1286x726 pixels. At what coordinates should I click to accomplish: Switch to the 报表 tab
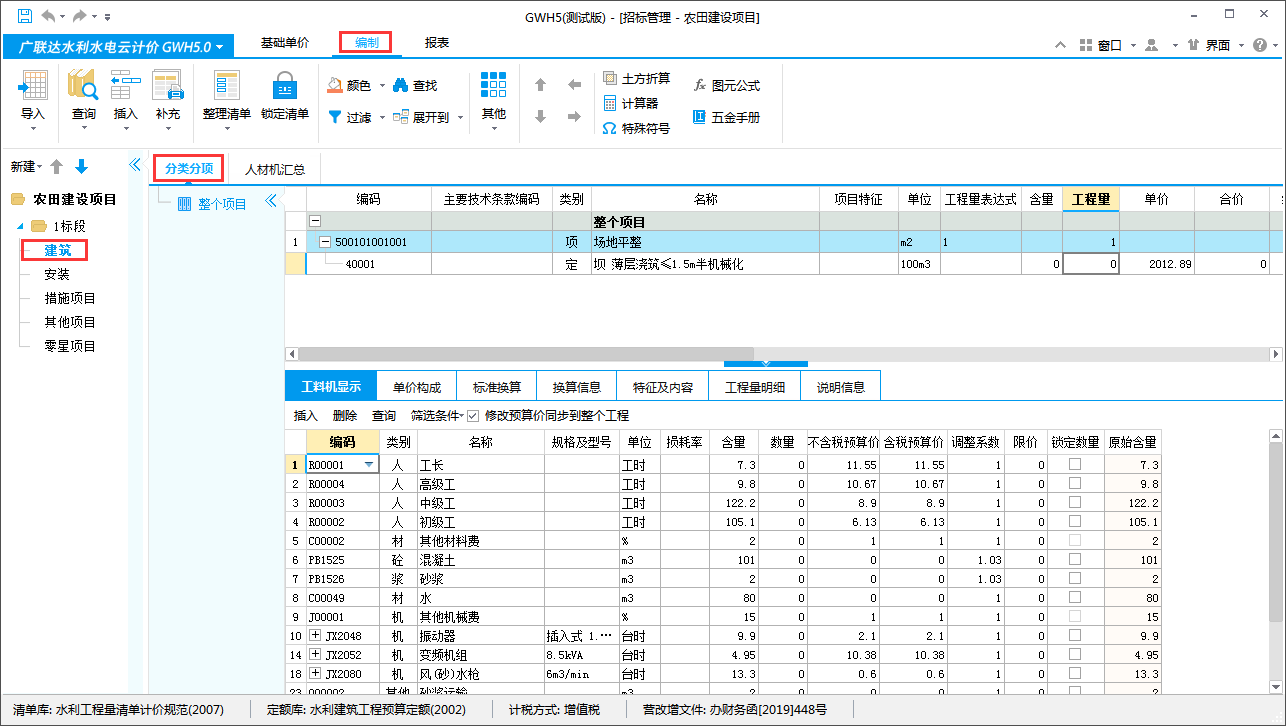click(x=437, y=43)
